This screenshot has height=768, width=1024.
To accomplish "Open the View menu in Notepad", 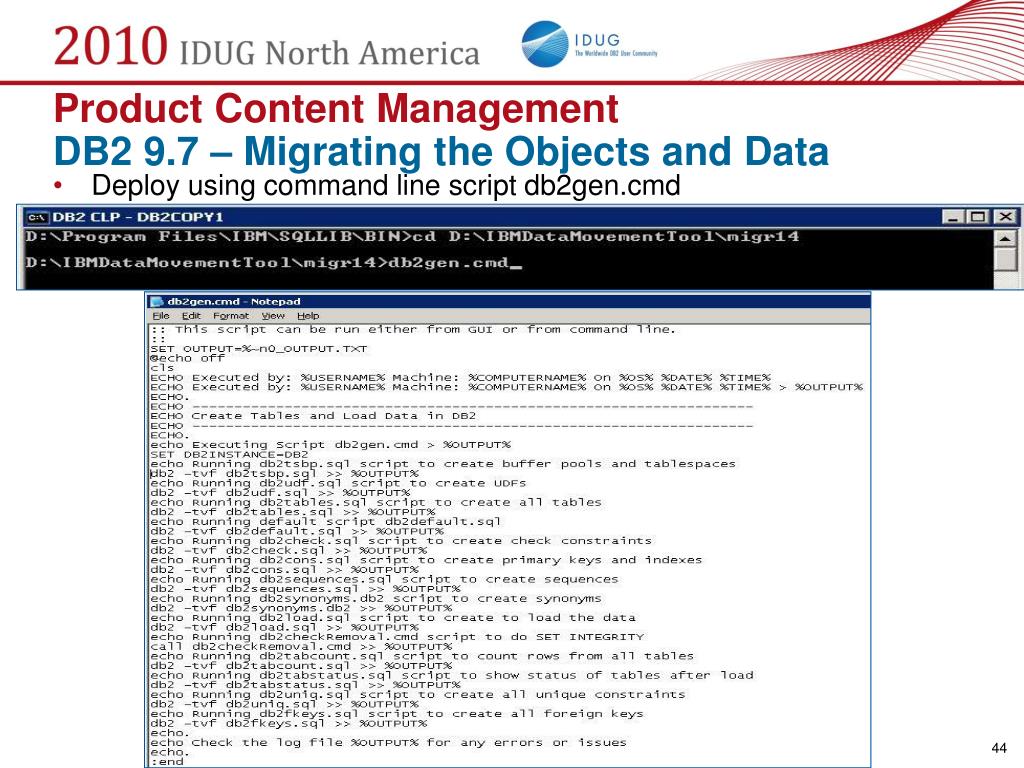I will [273, 315].
